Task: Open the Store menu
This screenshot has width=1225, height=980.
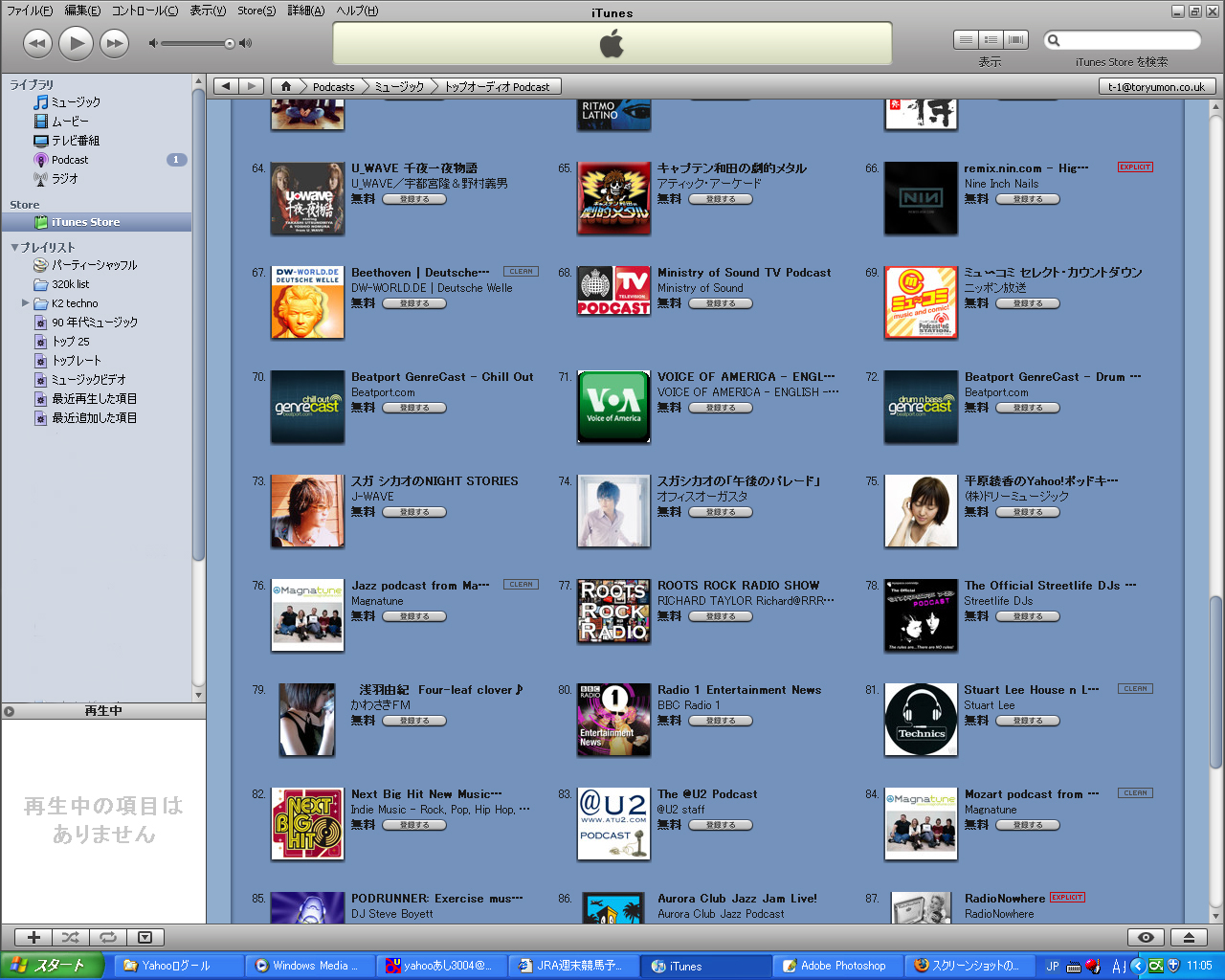Action: tap(256, 11)
